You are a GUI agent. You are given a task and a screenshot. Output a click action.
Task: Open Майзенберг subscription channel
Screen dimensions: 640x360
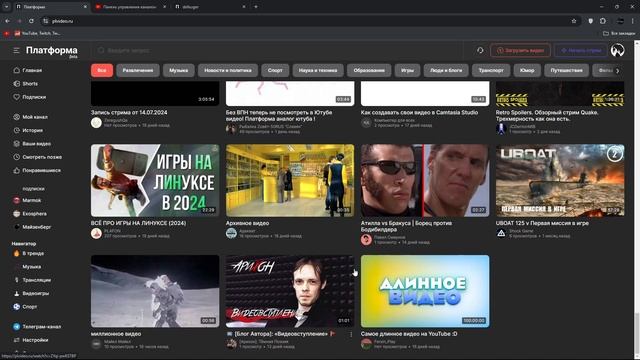(x=32, y=227)
